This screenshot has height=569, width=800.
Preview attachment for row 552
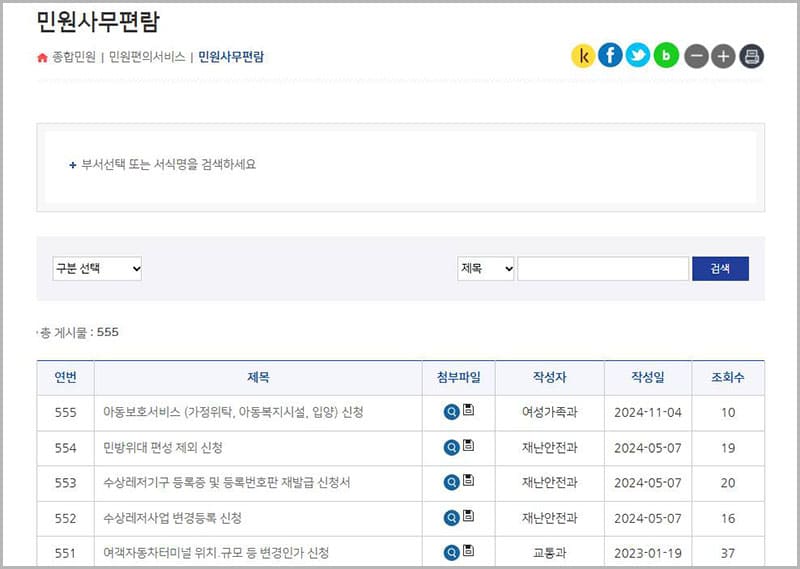[x=451, y=517]
